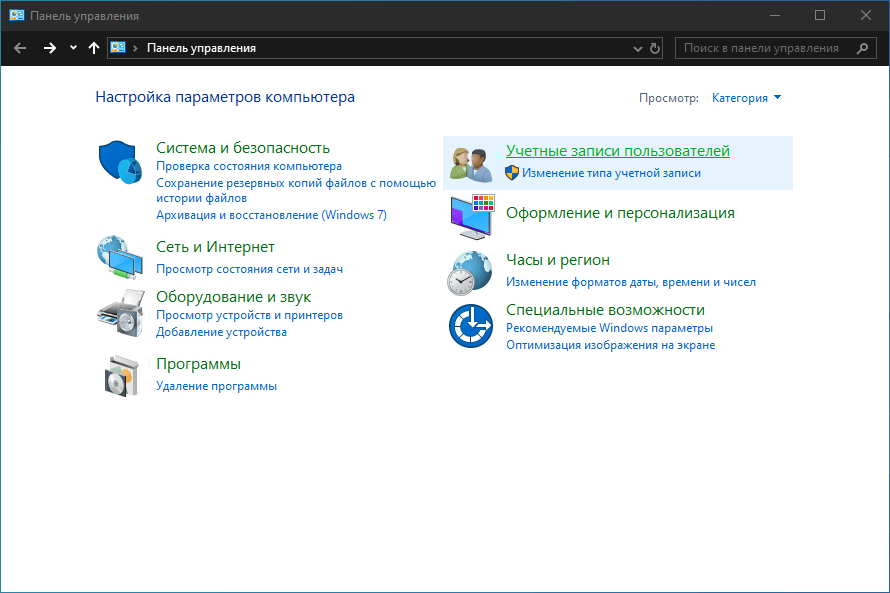Open the recent locations dropdown arrow

tap(73, 48)
